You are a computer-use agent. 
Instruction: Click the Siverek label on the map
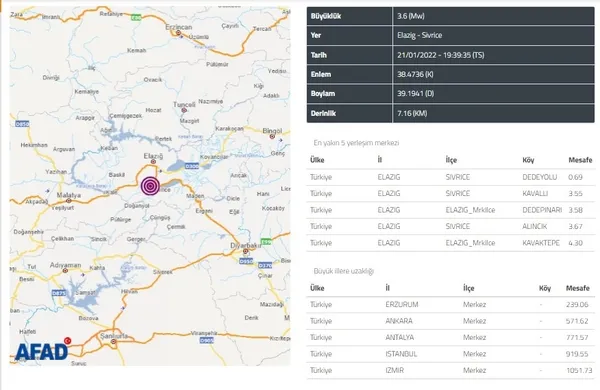163,272
